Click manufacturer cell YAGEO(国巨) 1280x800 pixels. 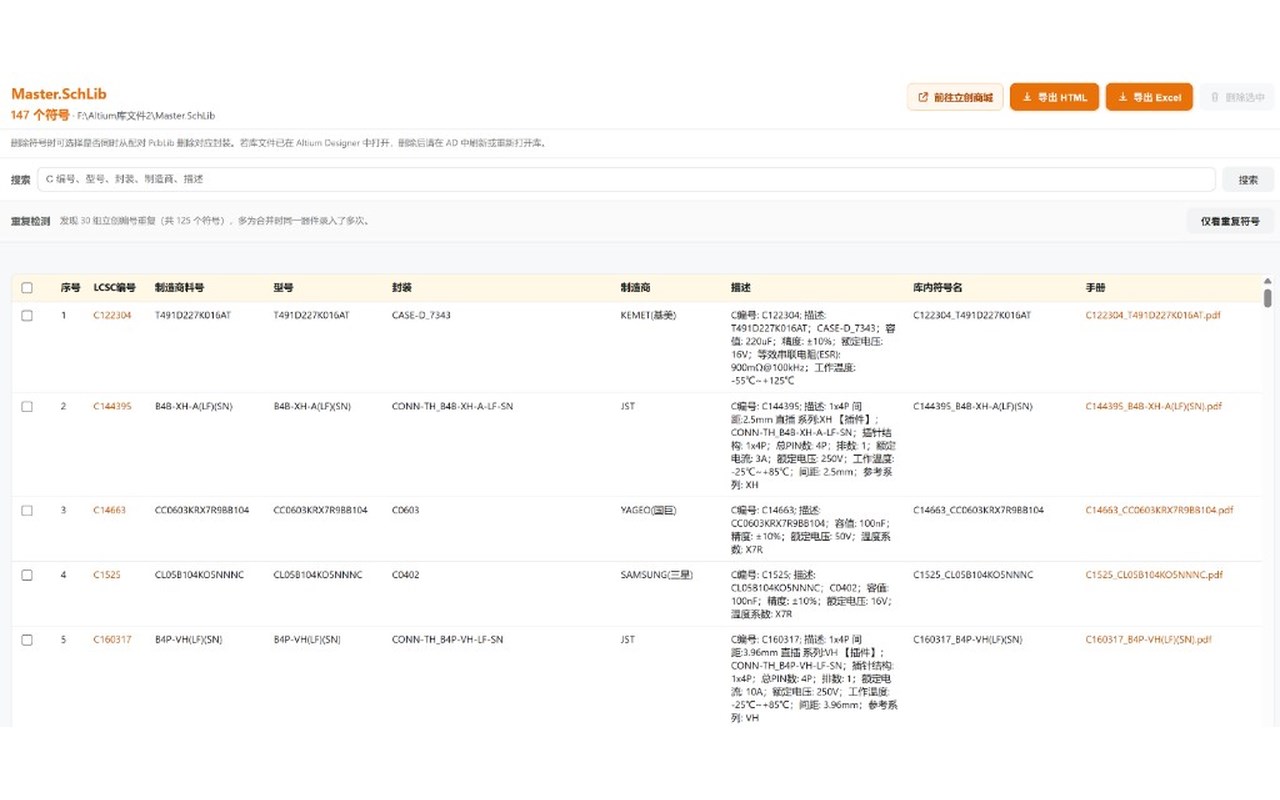click(648, 510)
